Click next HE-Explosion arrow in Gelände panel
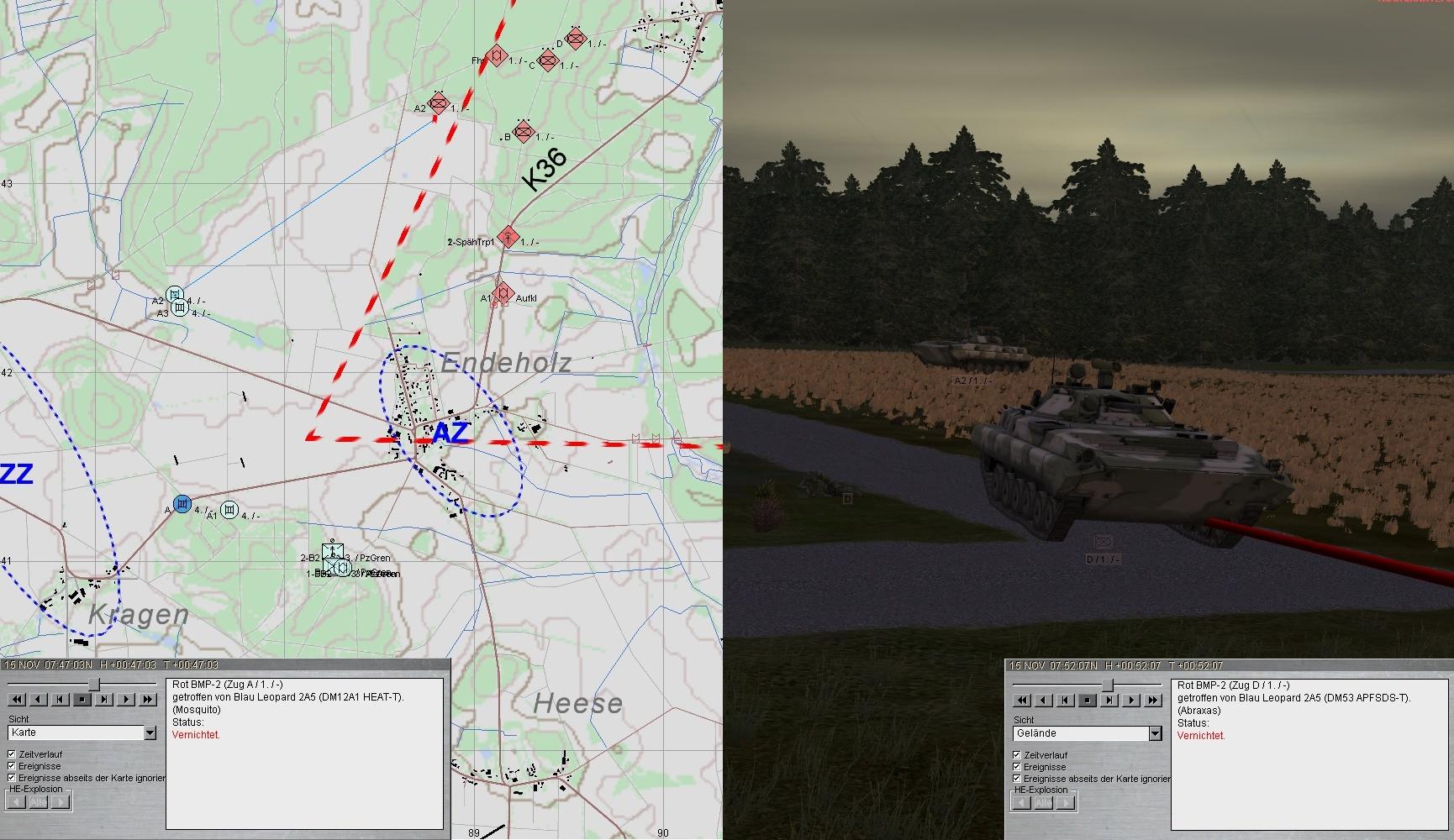 click(1066, 802)
